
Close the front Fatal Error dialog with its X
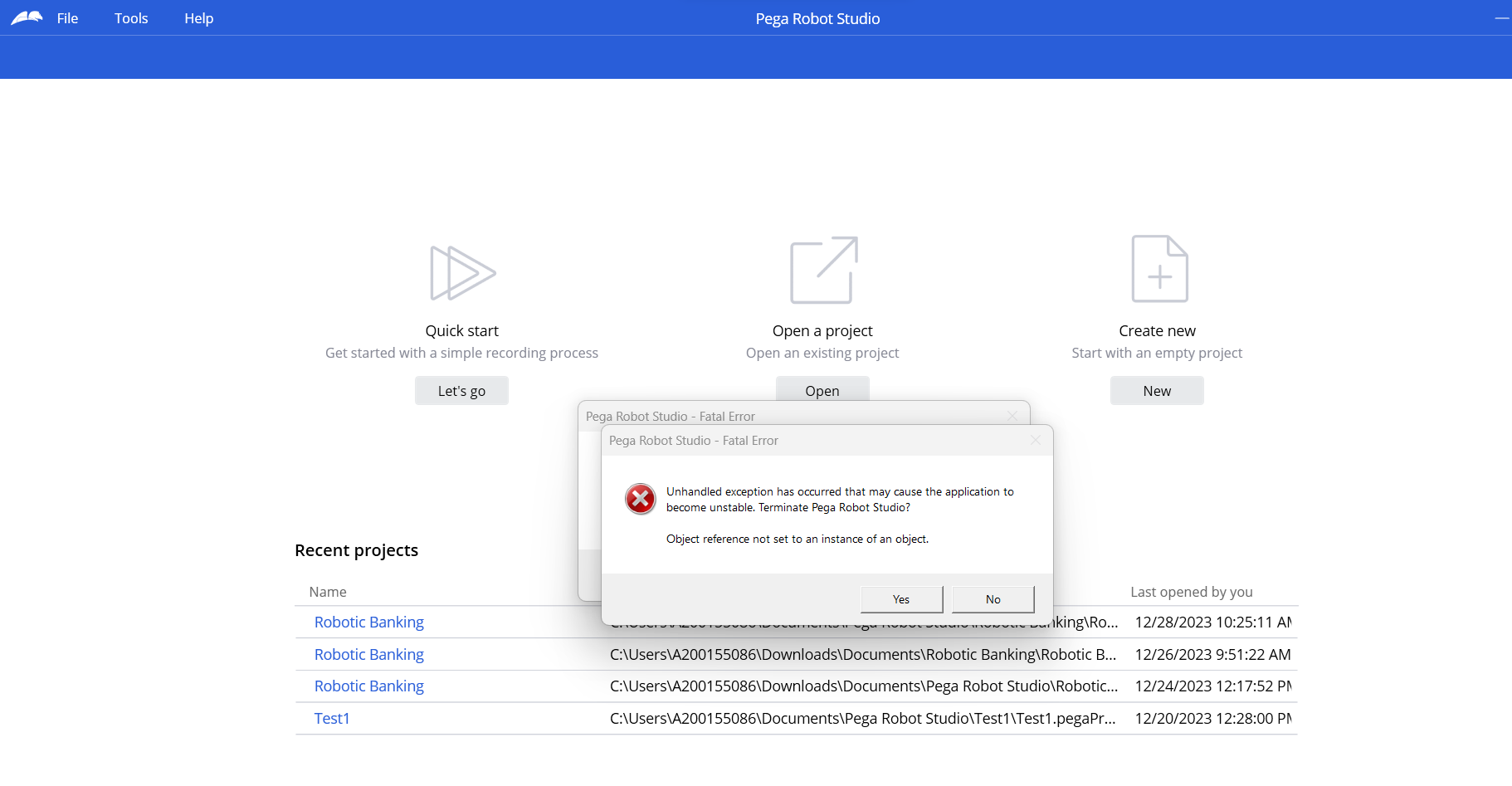coord(1035,440)
